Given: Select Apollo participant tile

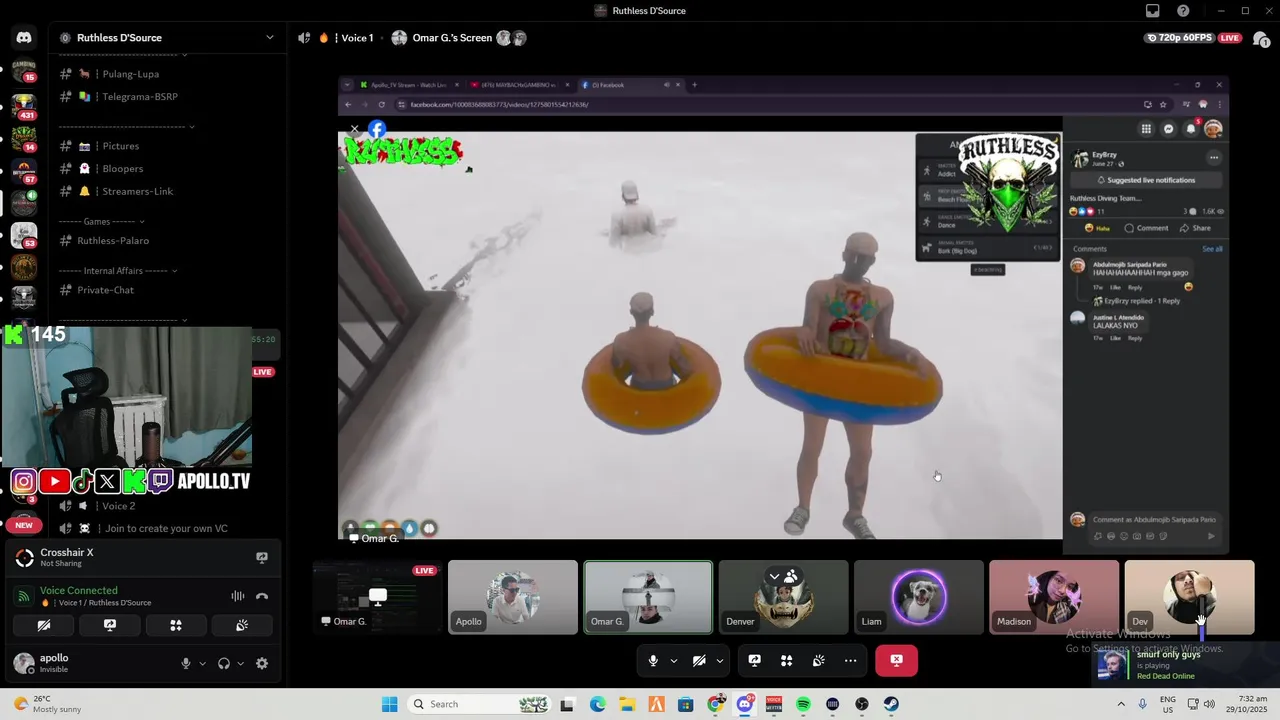Looking at the screenshot, I should point(513,597).
